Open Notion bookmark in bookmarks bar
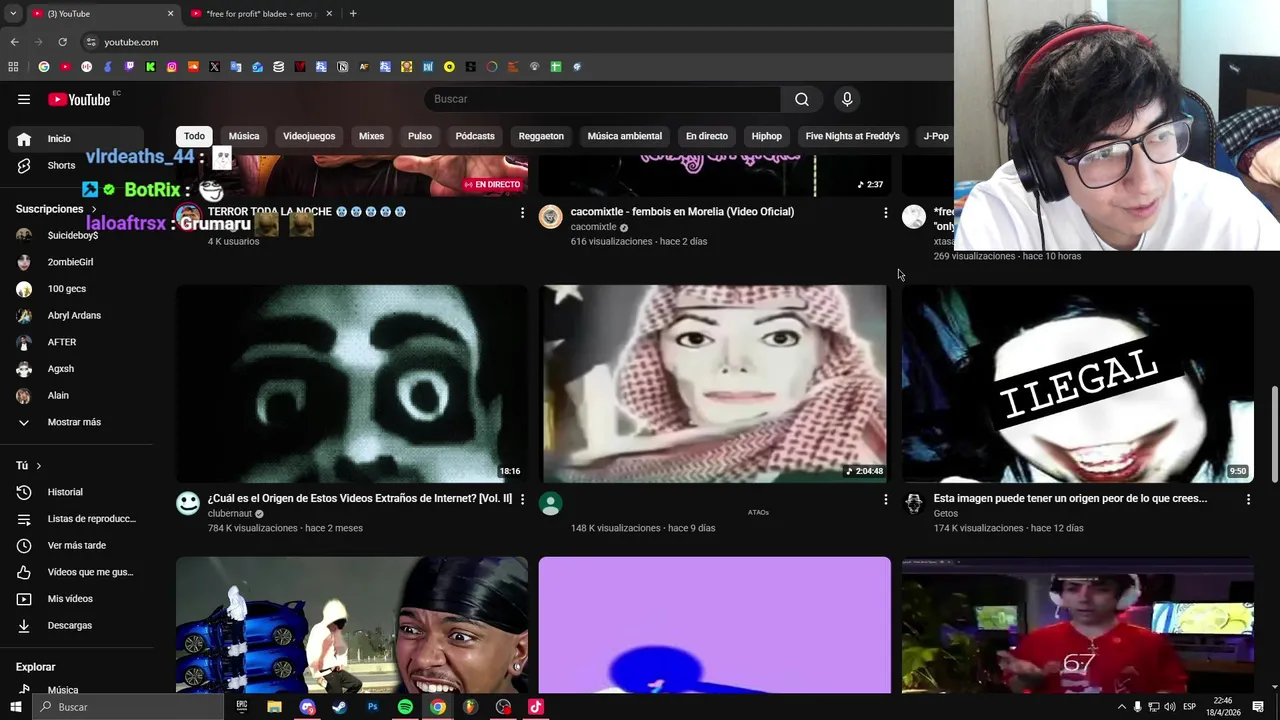The height and width of the screenshot is (720, 1280). pyautogui.click(x=342, y=67)
